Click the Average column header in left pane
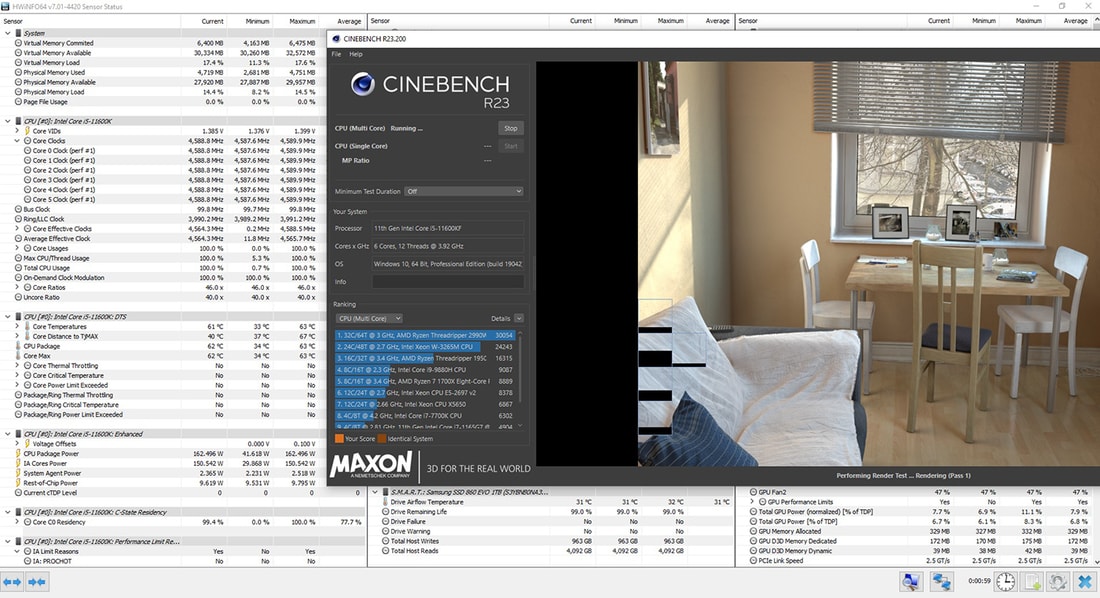This screenshot has width=1100, height=598. (349, 21)
